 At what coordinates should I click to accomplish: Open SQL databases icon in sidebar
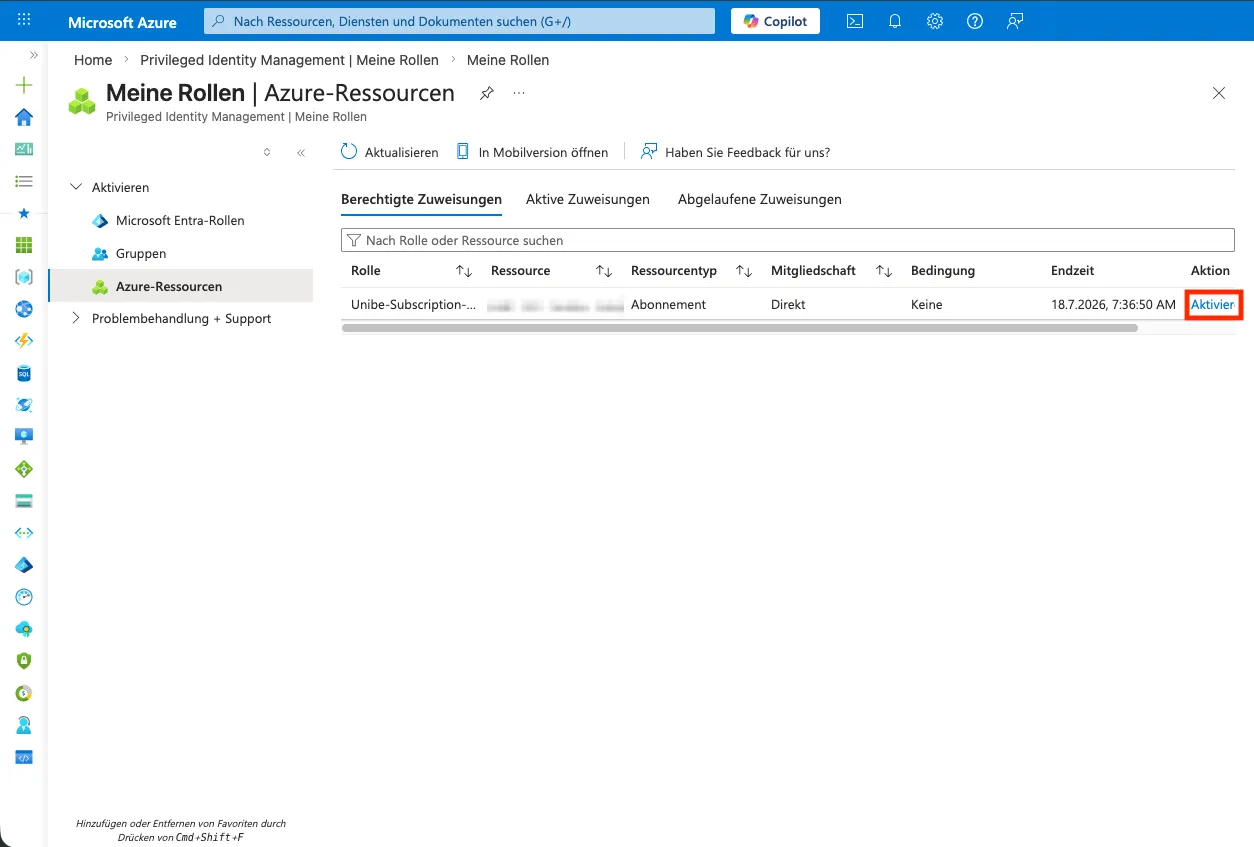tap(24, 373)
